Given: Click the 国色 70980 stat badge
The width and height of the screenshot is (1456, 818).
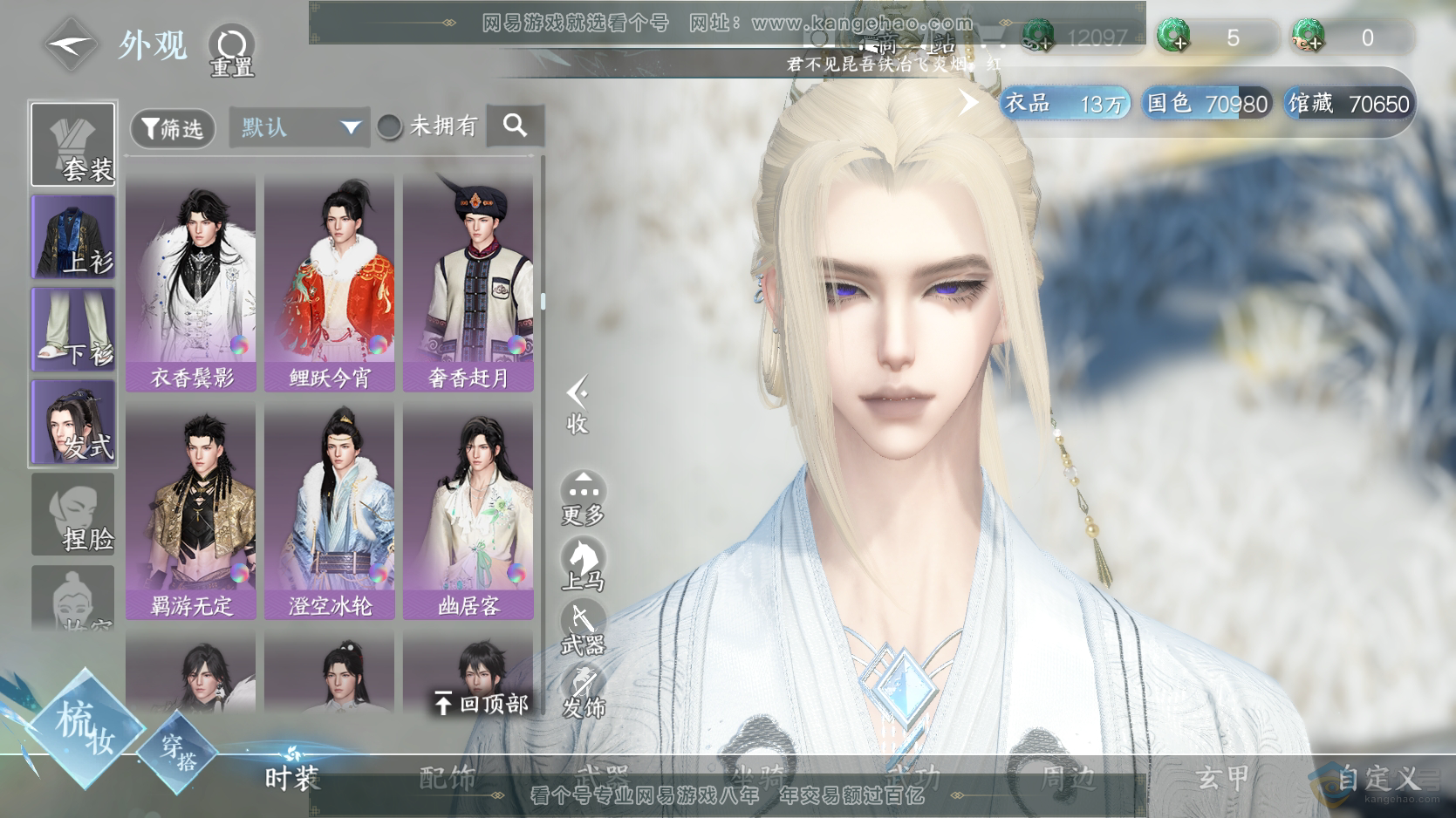Looking at the screenshot, I should 1207,104.
